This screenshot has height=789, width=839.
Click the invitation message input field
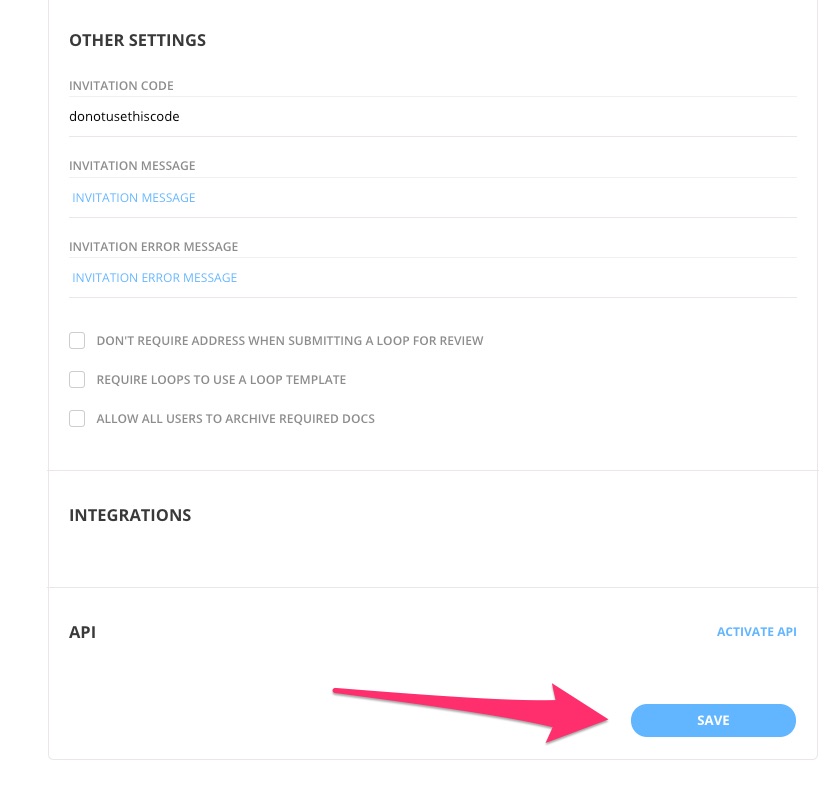pyautogui.click(x=400, y=197)
